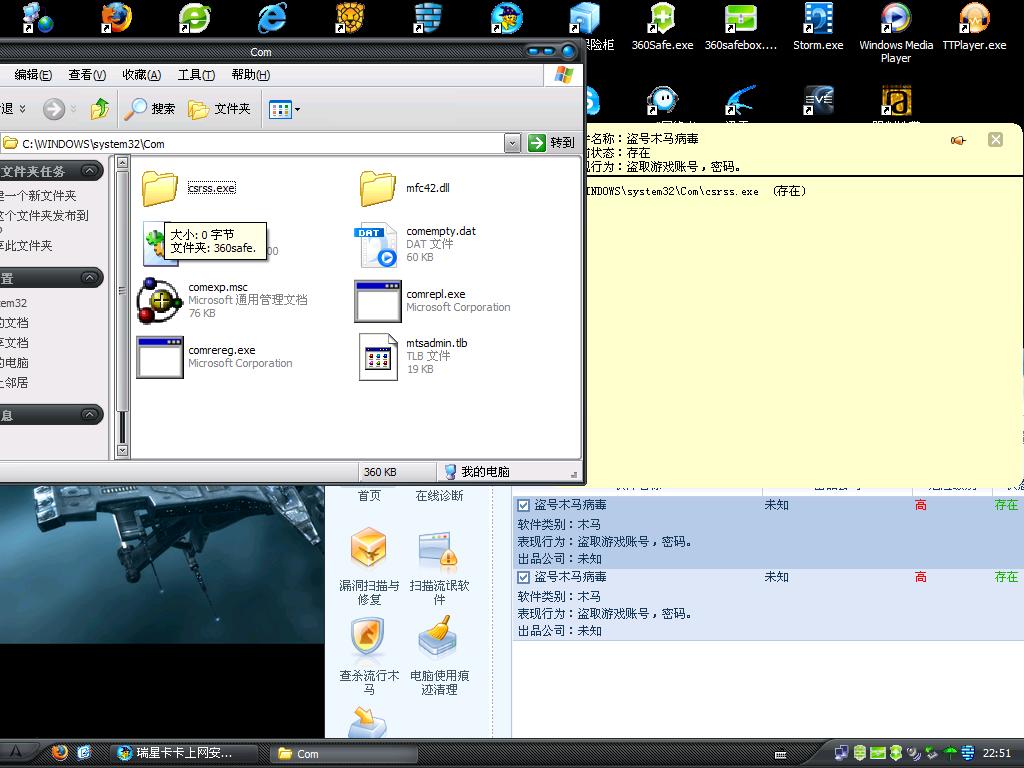Untick the lower 盗号木马病毒 checkbox
Viewport: 1024px width, 768px height.
click(523, 577)
